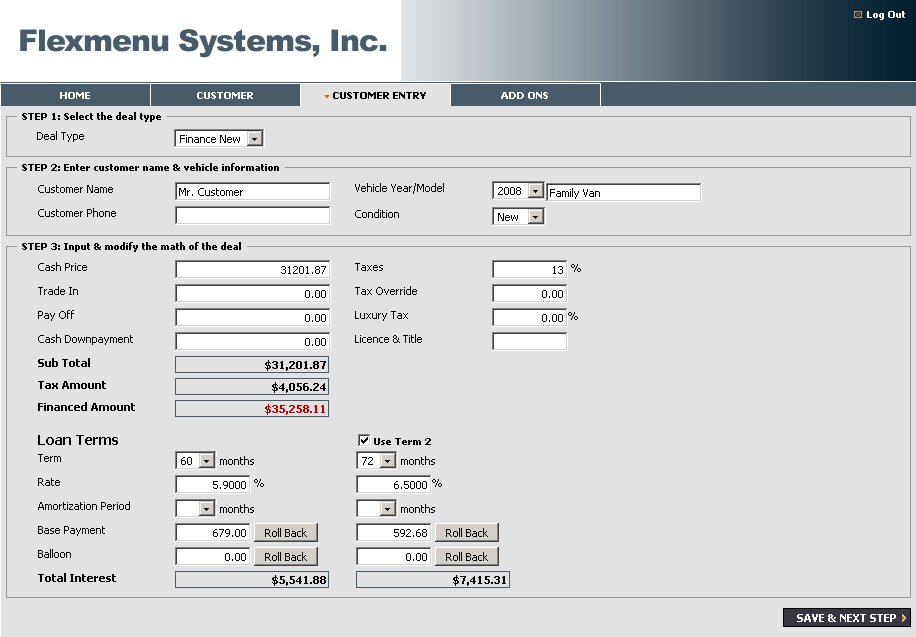Click Roll Back beside first Balloon field
Image resolution: width=916 pixels, height=637 pixels.
point(286,556)
